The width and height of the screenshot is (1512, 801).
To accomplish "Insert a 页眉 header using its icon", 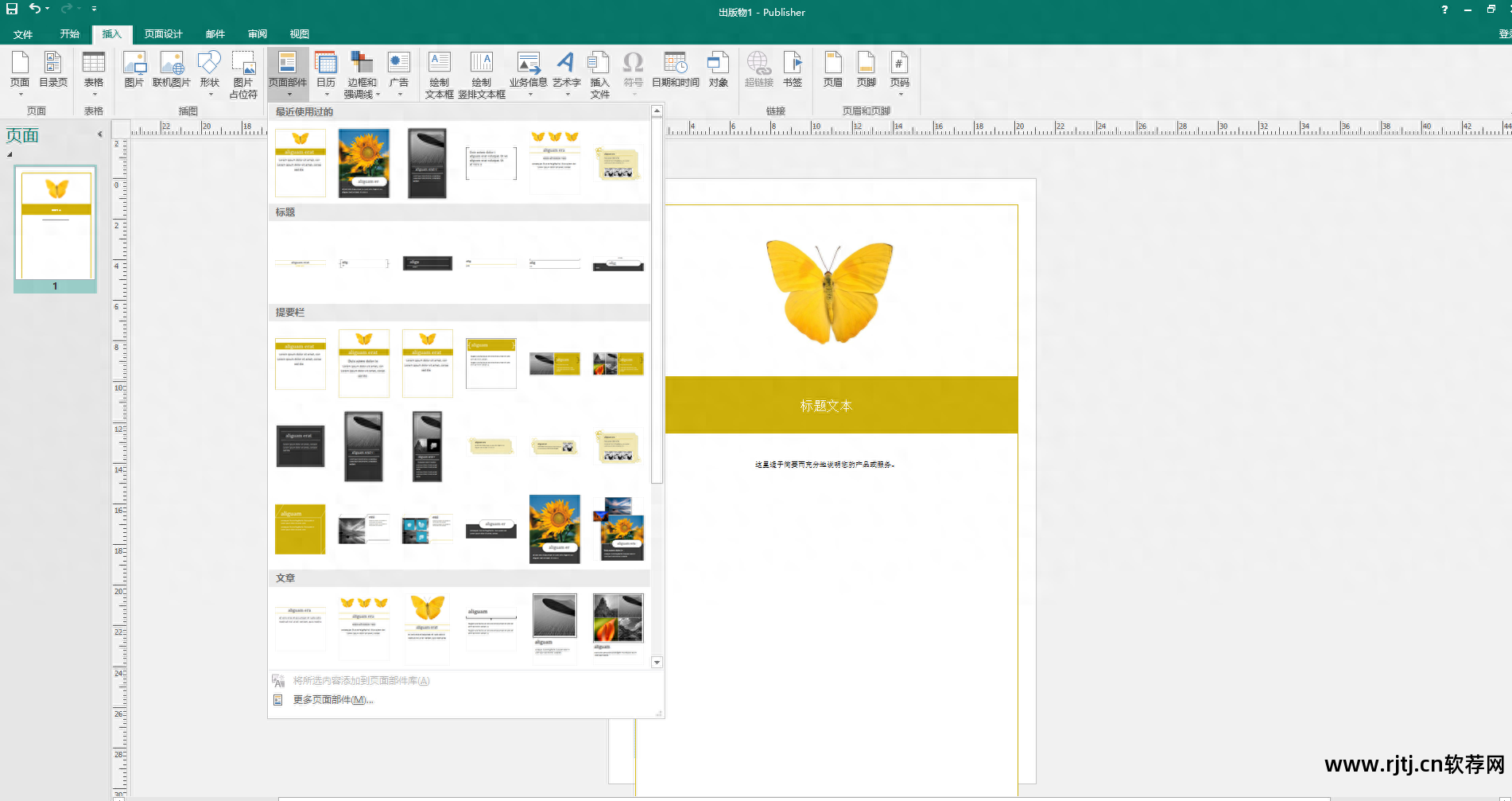I will [x=832, y=70].
